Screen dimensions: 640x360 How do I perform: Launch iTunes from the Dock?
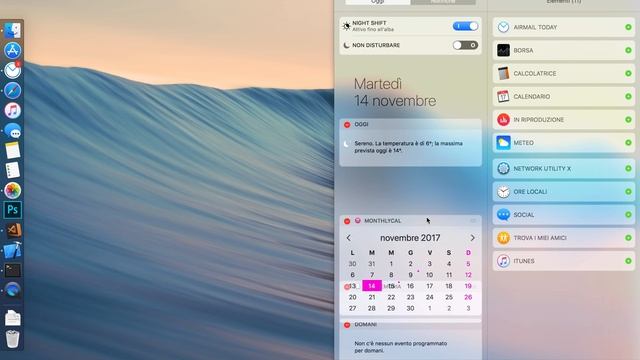(13, 111)
